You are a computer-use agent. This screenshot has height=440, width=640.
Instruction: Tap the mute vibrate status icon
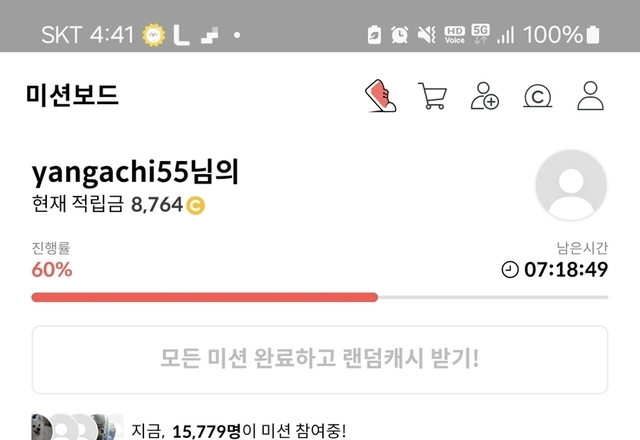click(x=427, y=34)
